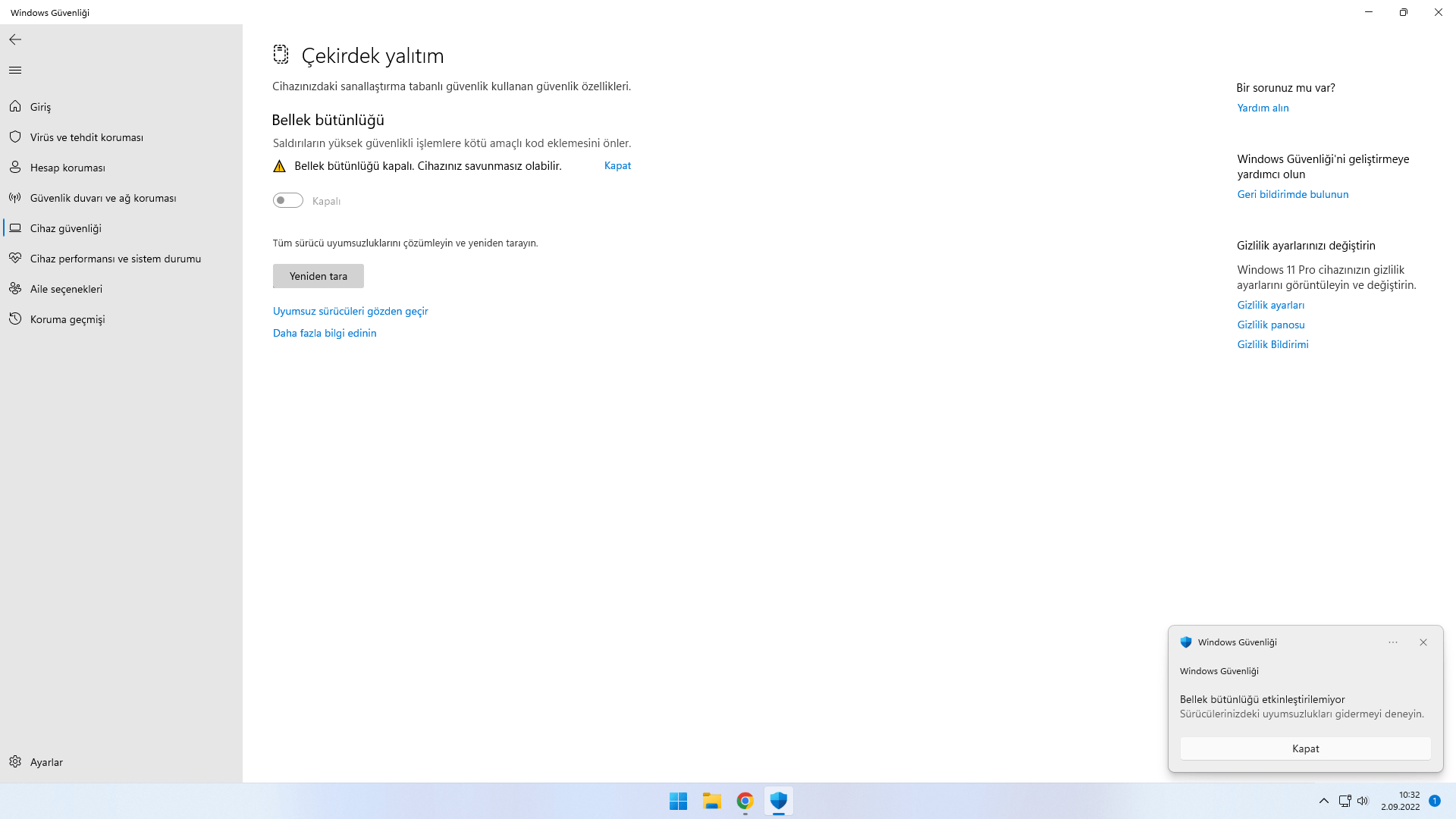Image resolution: width=1456 pixels, height=819 pixels.
Task: Click the Çekirdek yalıtım page title
Action: (x=372, y=55)
